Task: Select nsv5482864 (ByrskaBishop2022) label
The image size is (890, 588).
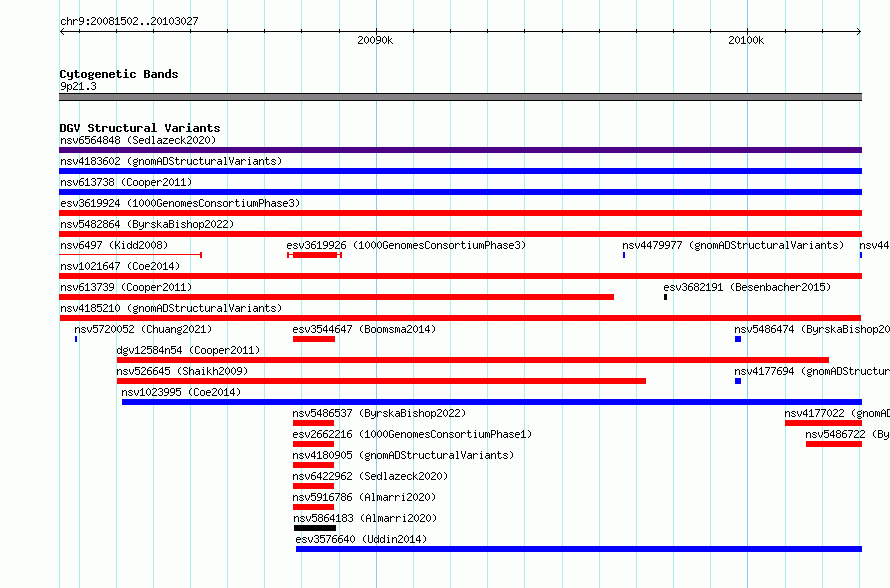Action: (x=147, y=224)
